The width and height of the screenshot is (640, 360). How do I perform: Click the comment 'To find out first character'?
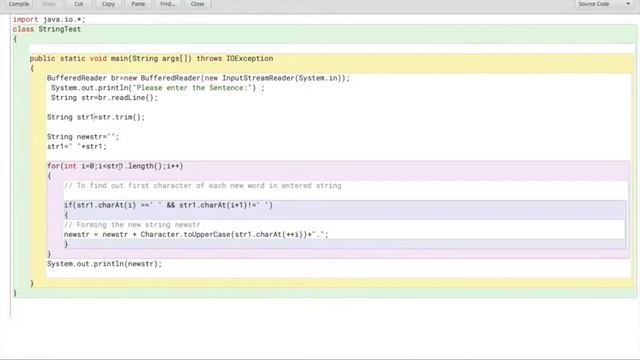pyautogui.click(x=203, y=186)
